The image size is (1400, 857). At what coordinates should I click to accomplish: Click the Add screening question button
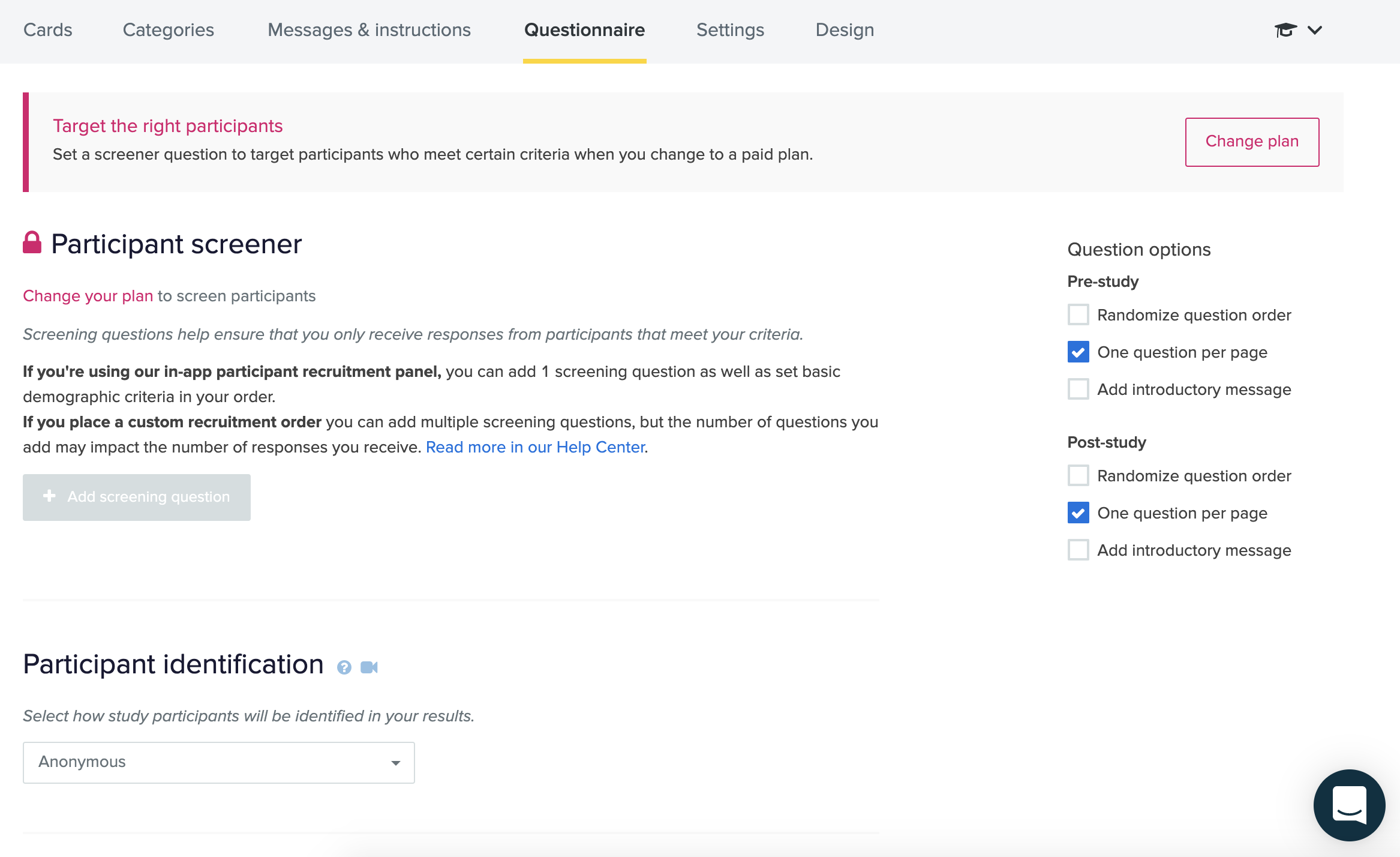136,496
